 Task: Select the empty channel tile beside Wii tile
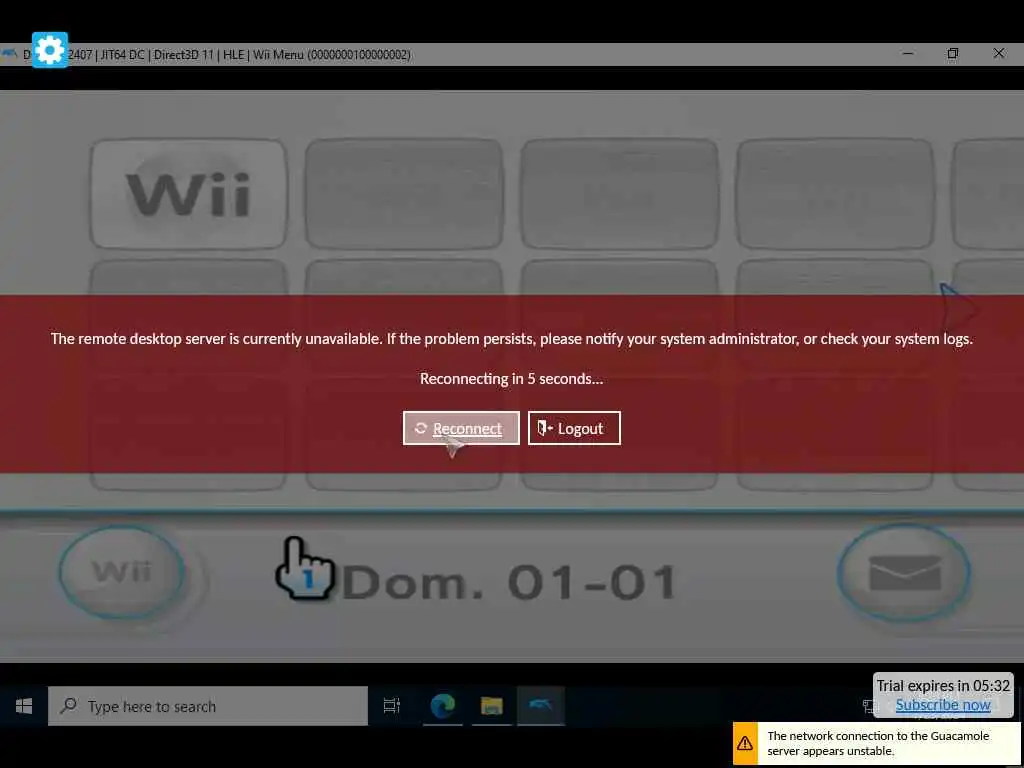[404, 194]
